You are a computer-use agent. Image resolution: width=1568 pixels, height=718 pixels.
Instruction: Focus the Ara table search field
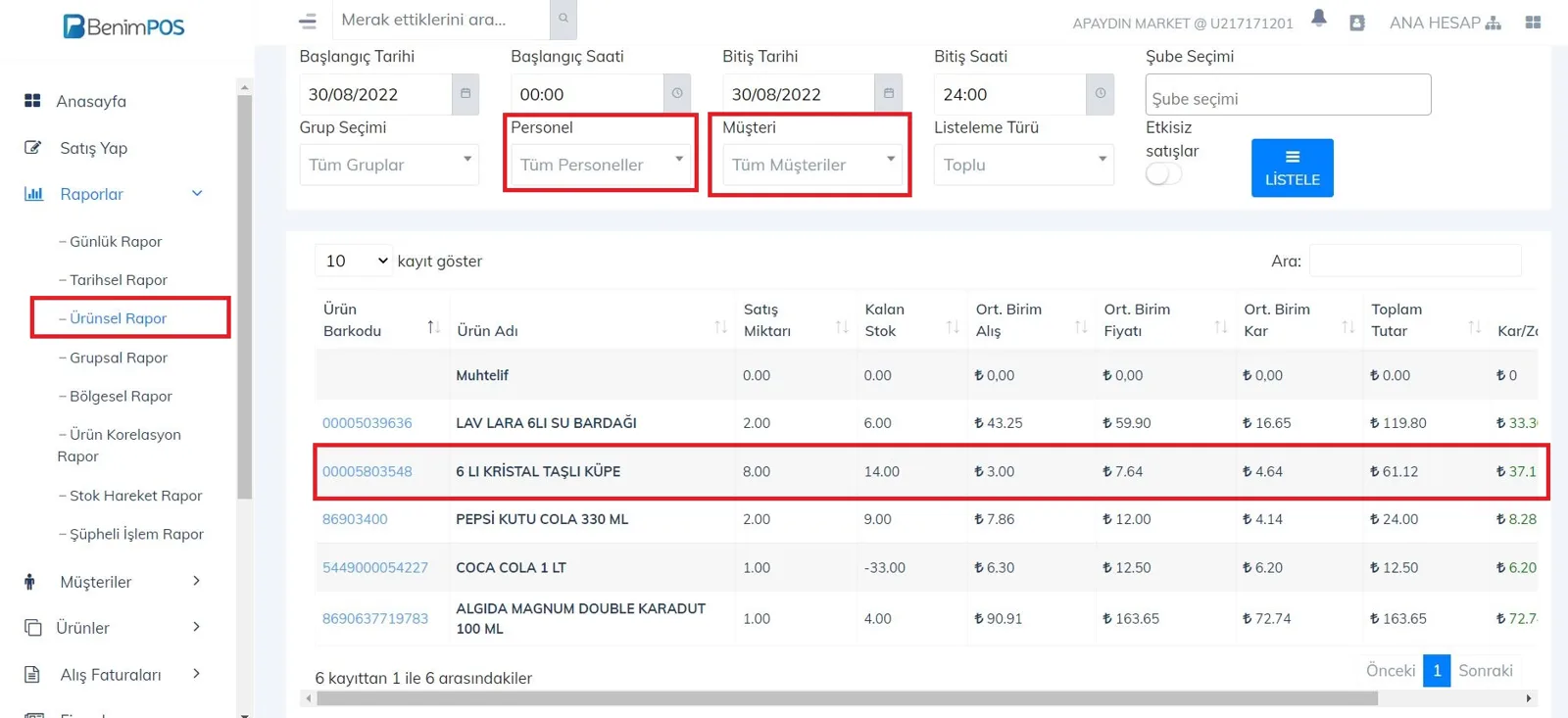pyautogui.click(x=1415, y=261)
